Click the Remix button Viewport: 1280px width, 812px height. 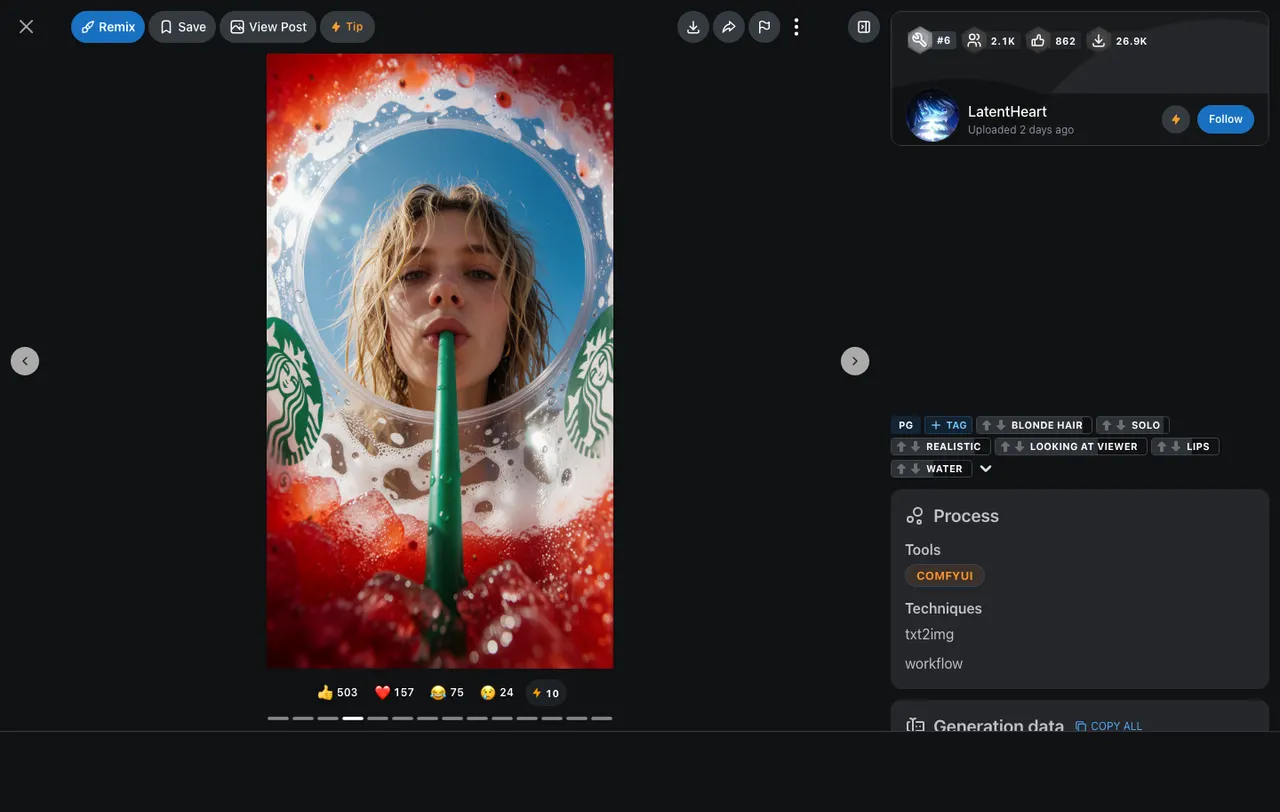click(x=108, y=27)
